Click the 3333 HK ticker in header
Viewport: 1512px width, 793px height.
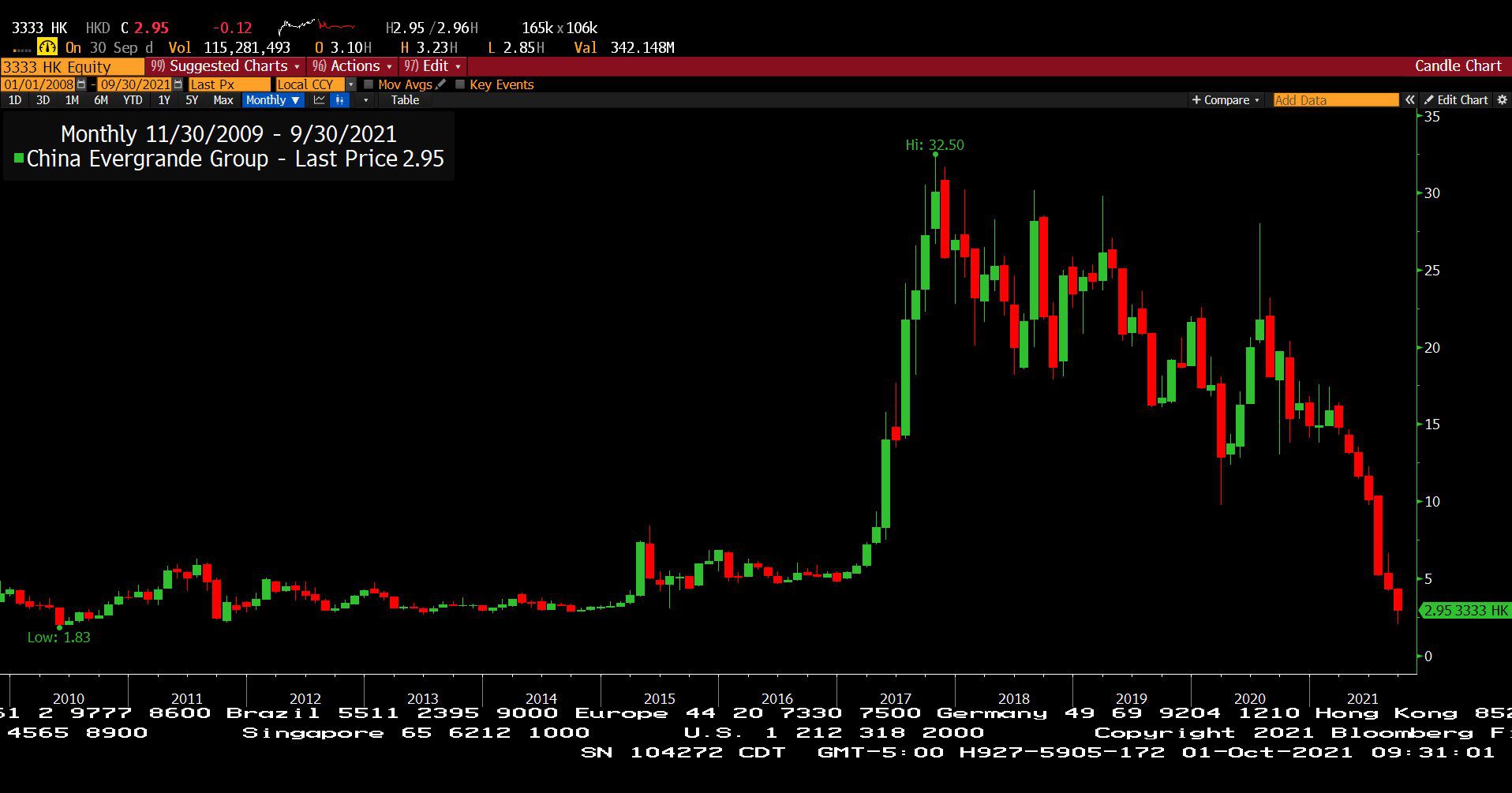click(x=39, y=28)
